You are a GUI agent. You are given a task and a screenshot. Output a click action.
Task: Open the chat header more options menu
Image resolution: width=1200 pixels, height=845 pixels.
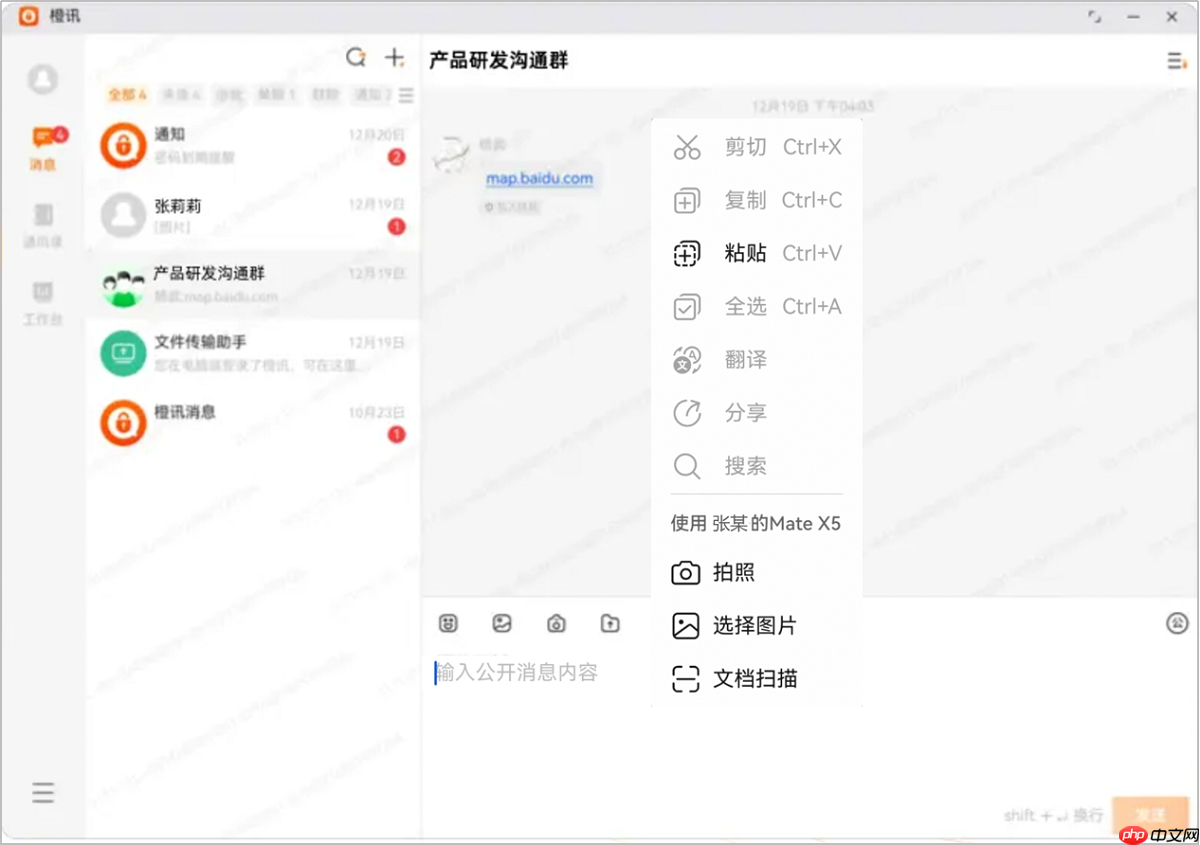[1176, 60]
